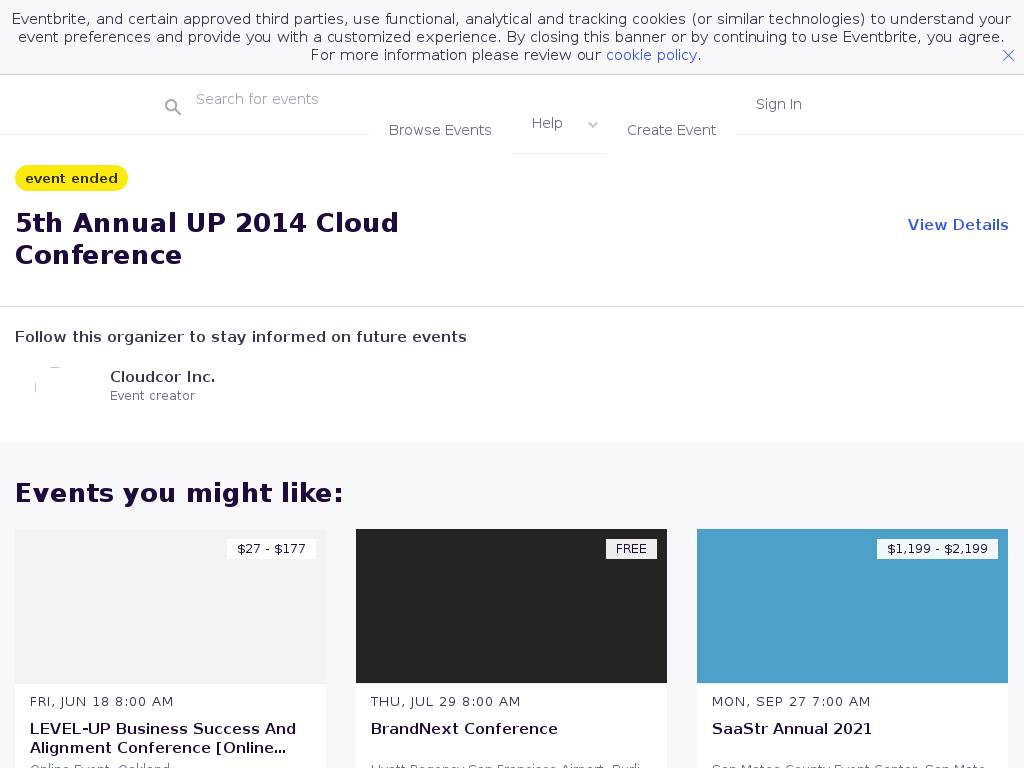The image size is (1024, 768).
Task: Click Event creator label
Action: pos(152,396)
